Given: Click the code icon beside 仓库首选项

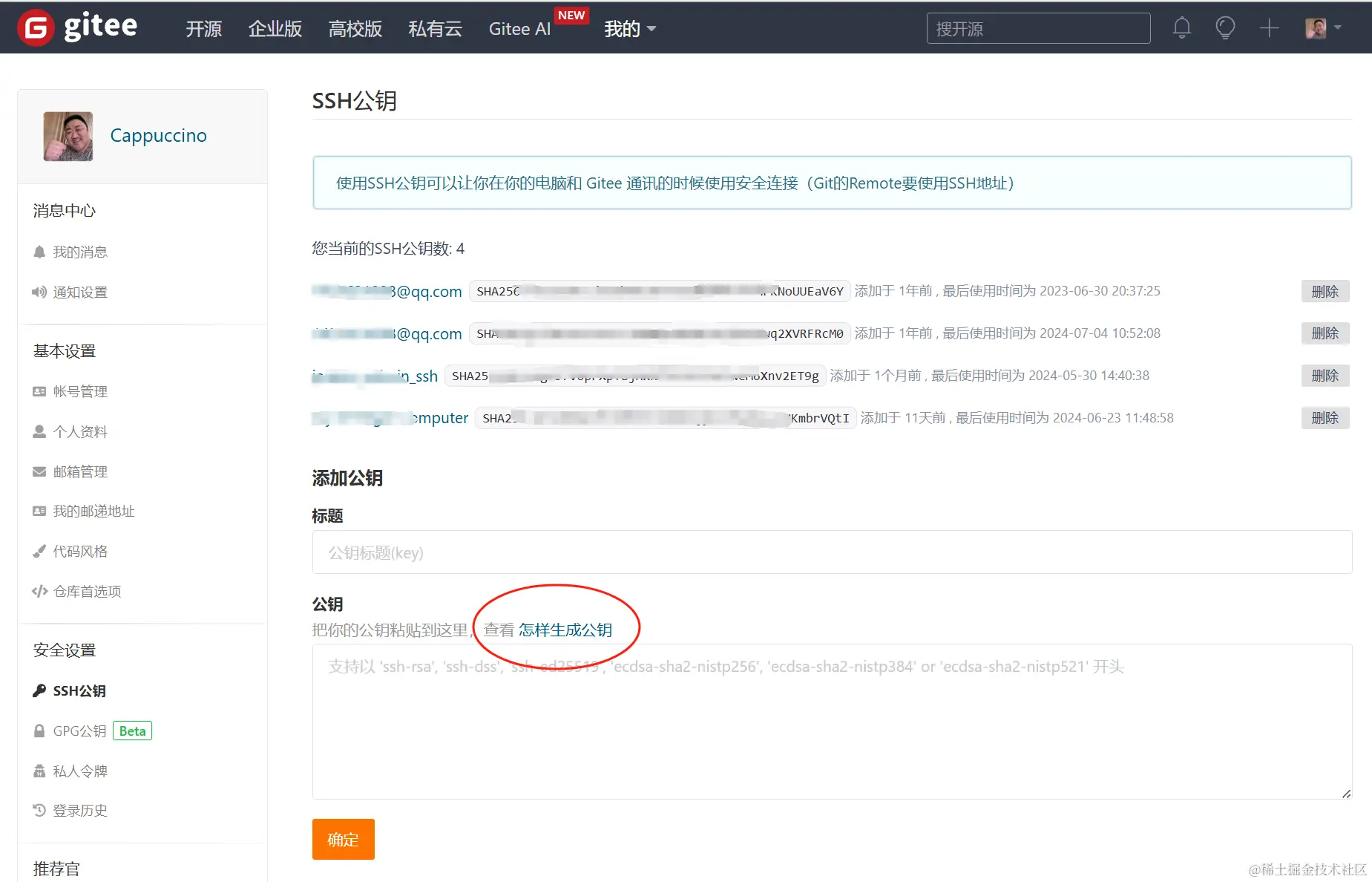Looking at the screenshot, I should (x=39, y=591).
